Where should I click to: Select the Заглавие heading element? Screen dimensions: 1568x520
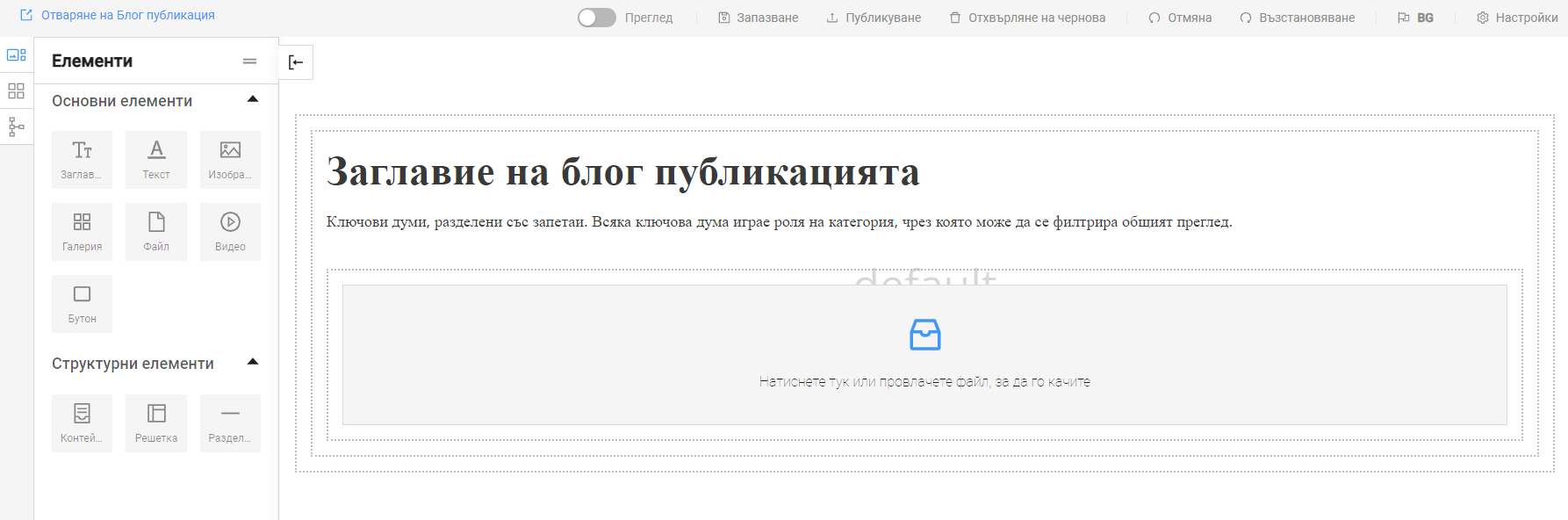[x=82, y=159]
